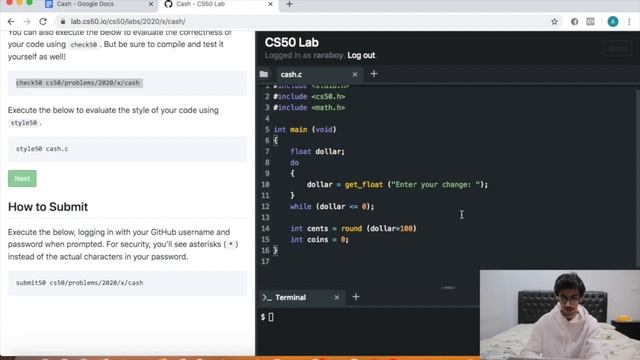
Task: Click the style50 cash.c command
Action: [x=42, y=149]
